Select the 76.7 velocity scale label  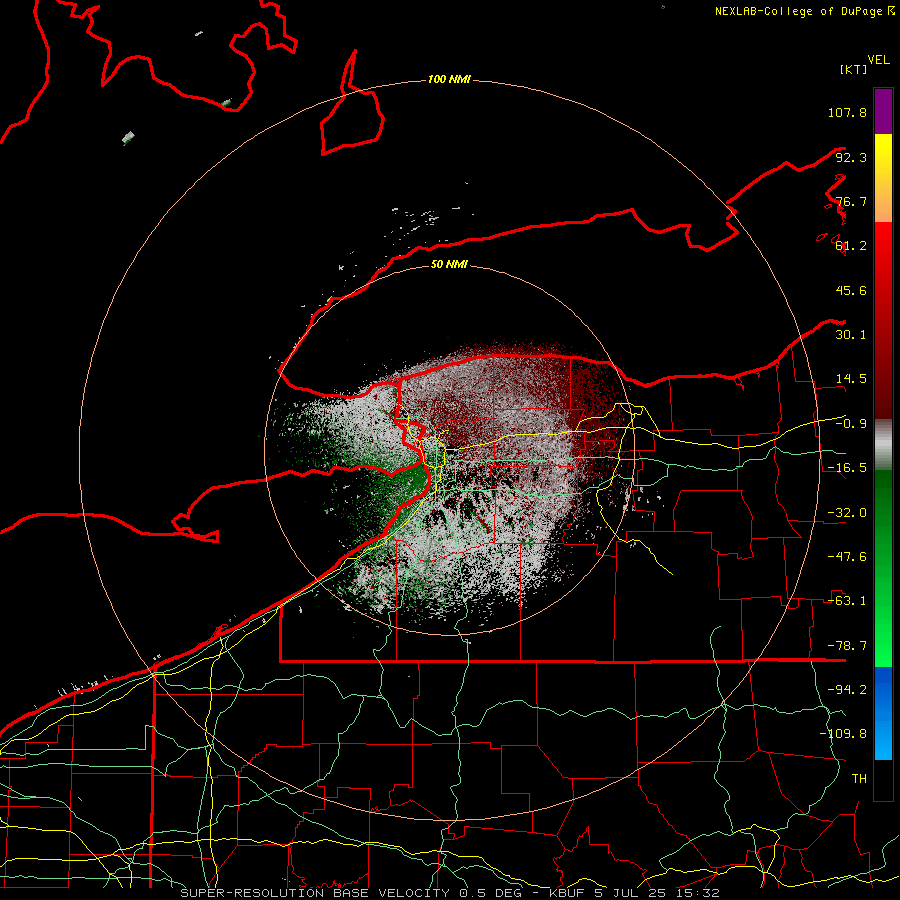(851, 201)
